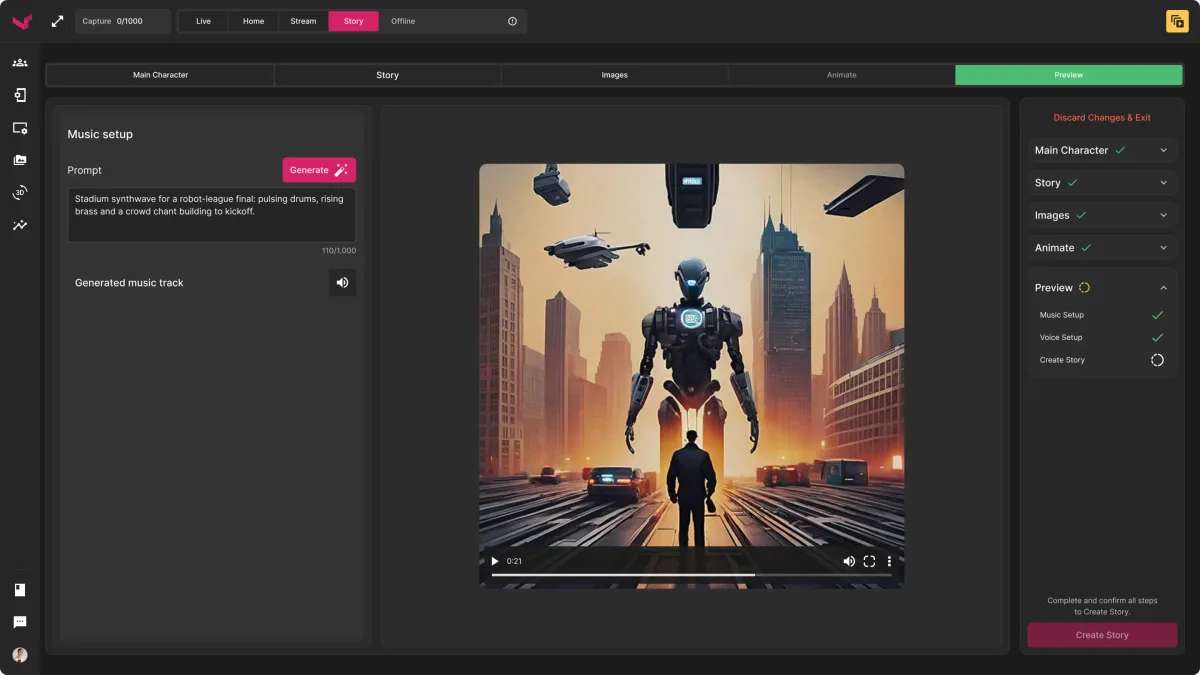1200x675 pixels.
Task: Select the Story mode tab
Action: 353,21
